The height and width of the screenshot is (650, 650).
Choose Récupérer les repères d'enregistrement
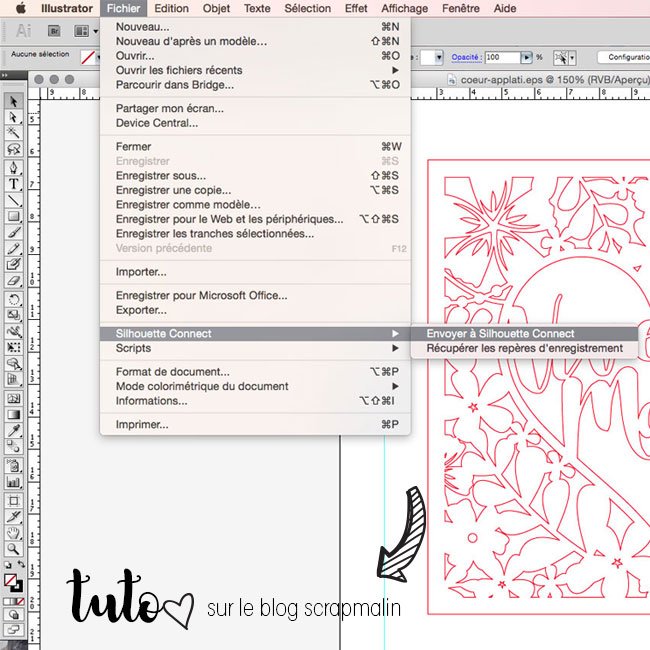pos(524,348)
